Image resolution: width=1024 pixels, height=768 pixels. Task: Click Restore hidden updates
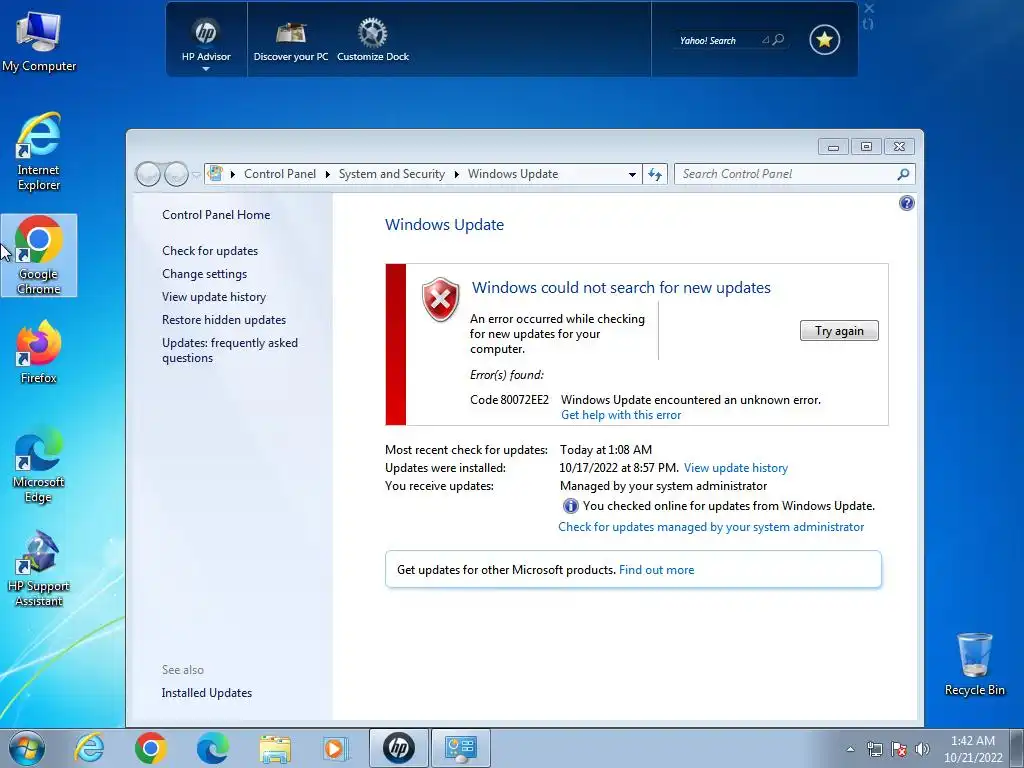(x=224, y=319)
